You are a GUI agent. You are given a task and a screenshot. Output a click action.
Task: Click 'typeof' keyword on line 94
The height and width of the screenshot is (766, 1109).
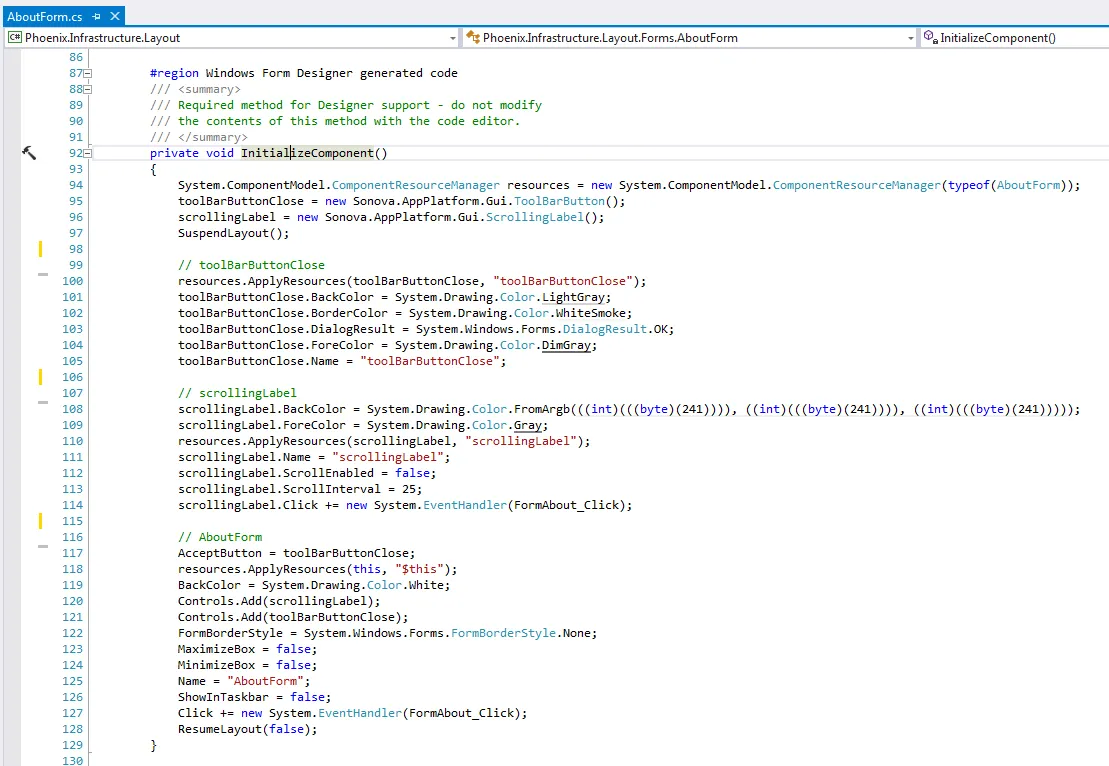click(x=968, y=185)
